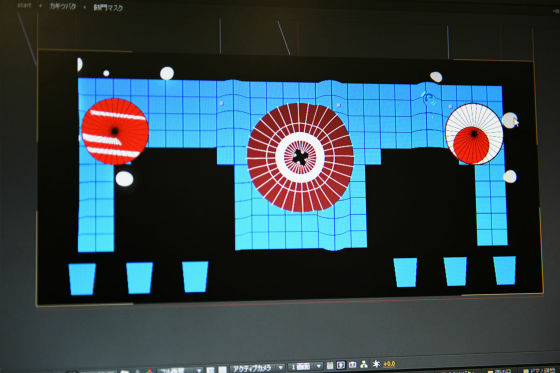Screen dimensions: 560x373
Task: Click the show channel color icon
Action: (149, 370)
